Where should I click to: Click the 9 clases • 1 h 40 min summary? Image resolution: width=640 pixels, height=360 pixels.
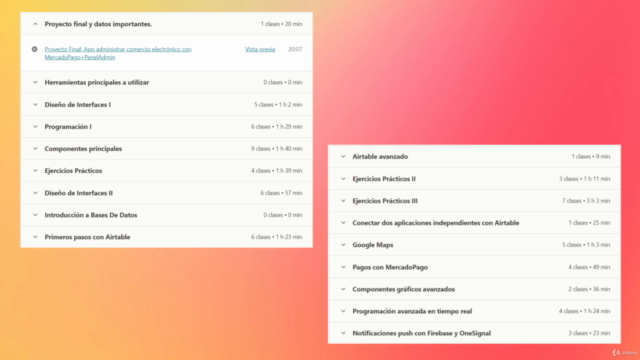point(277,149)
